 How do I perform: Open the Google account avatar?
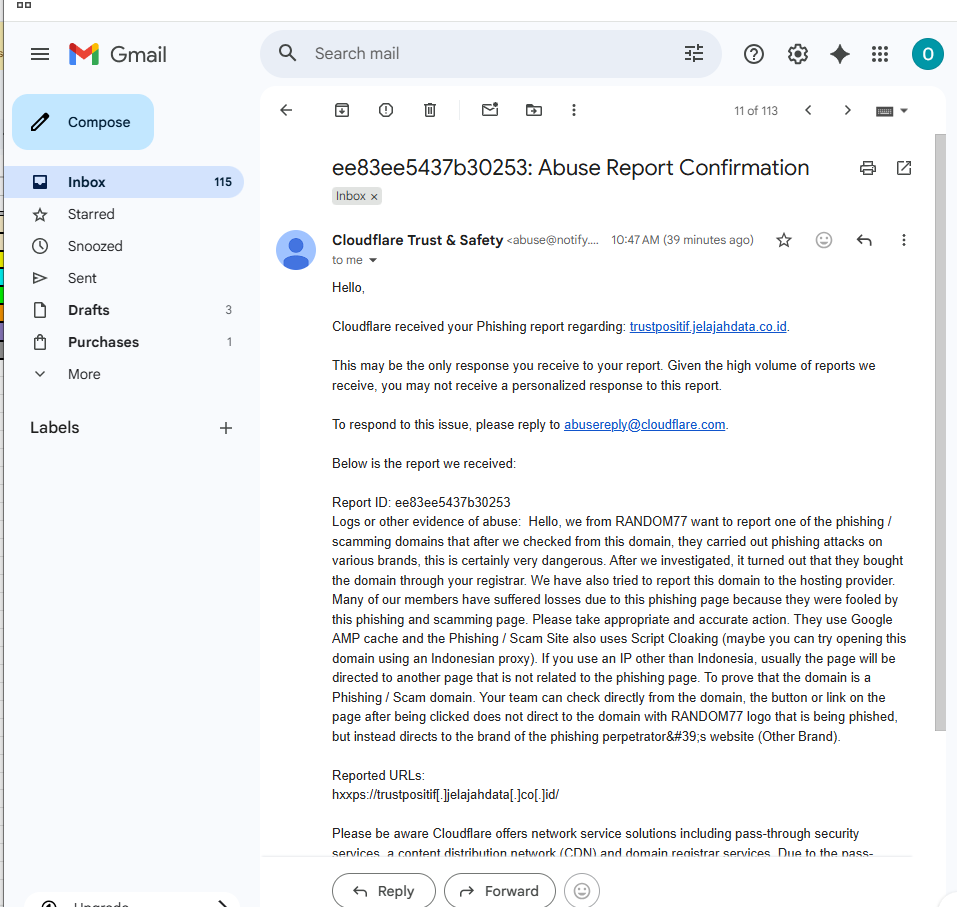pyautogui.click(x=928, y=54)
